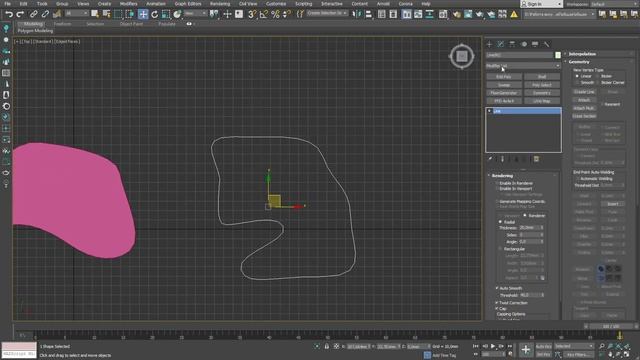
Task: Check Enable In Viewport option
Action: (513, 189)
